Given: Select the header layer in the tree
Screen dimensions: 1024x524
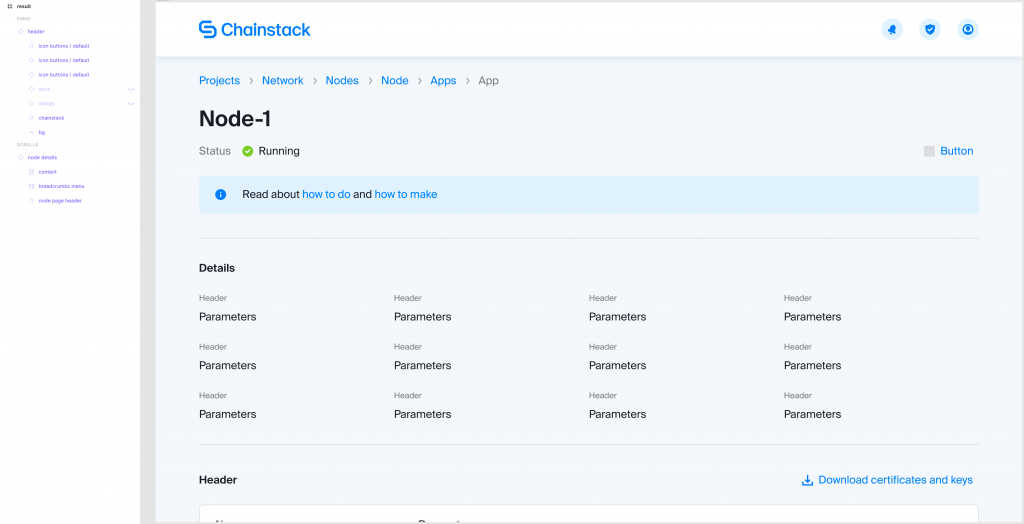Looking at the screenshot, I should coord(36,31).
